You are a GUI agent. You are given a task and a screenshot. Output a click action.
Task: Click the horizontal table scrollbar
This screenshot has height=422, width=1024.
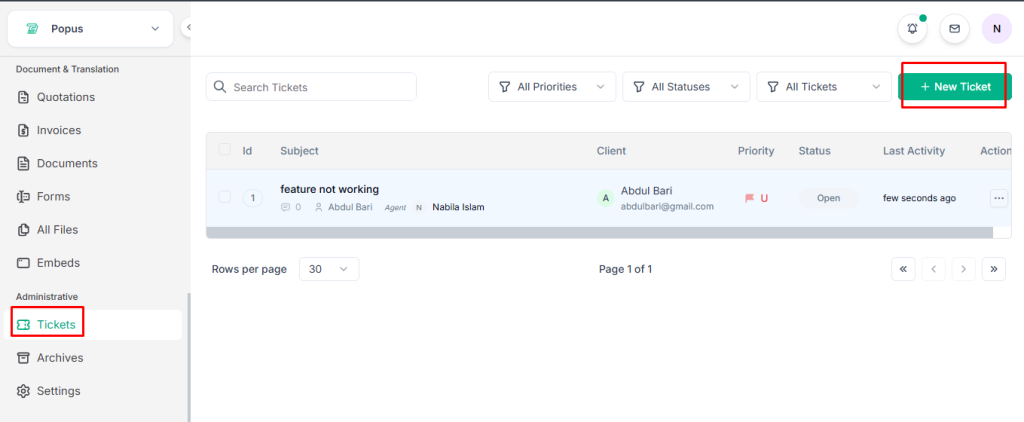pyautogui.click(x=600, y=233)
